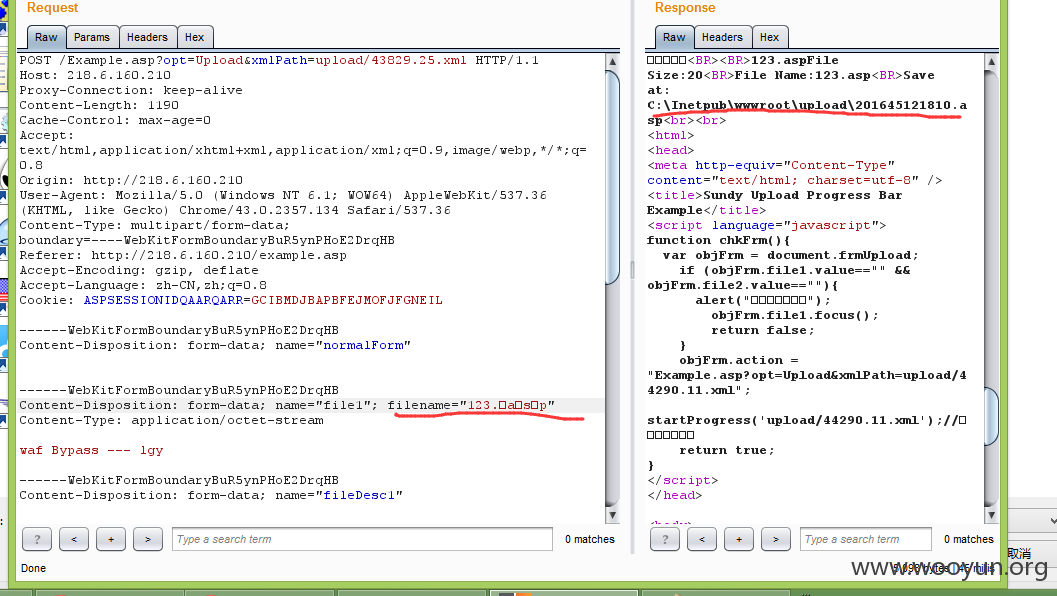The height and width of the screenshot is (596, 1057).
Task: Click the startProgress('upload/44290.11.xml') line
Action: [807, 421]
